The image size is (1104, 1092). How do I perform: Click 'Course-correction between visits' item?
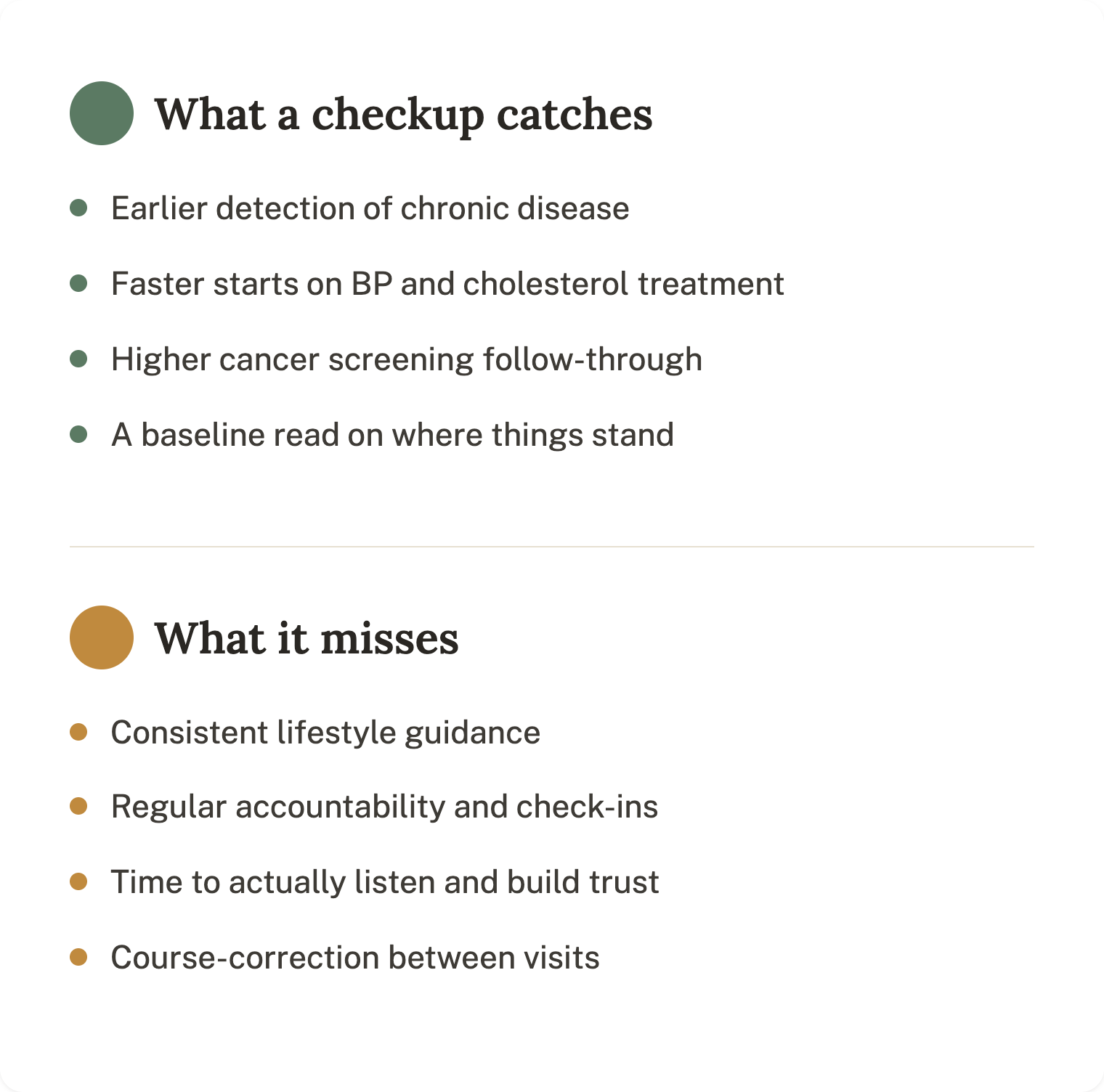[355, 958]
